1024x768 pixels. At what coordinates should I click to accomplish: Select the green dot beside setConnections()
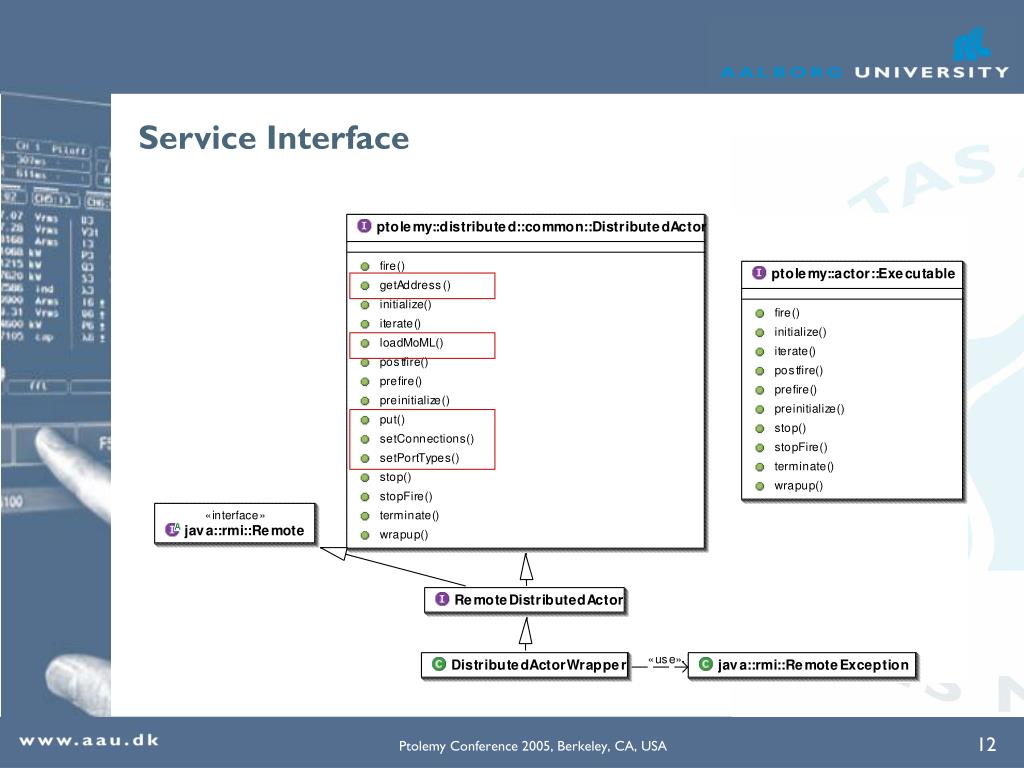(365, 439)
